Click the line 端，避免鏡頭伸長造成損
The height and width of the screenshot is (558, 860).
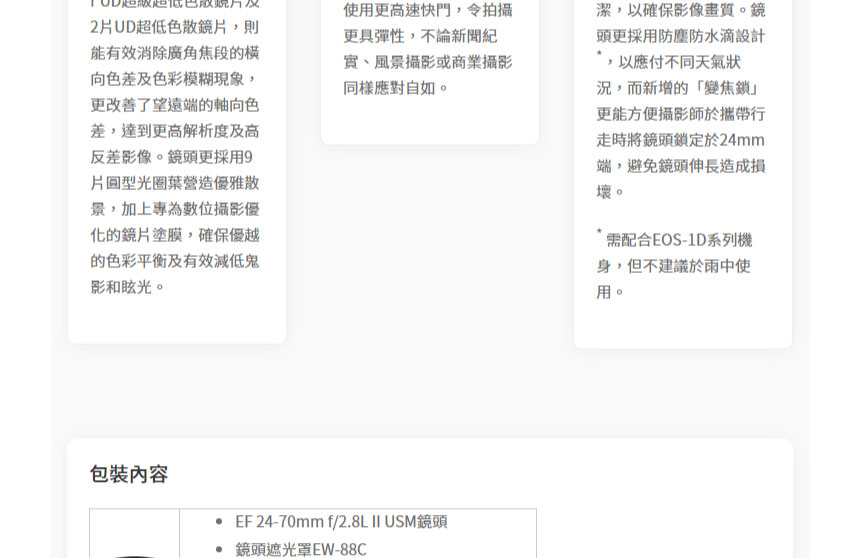tap(681, 166)
